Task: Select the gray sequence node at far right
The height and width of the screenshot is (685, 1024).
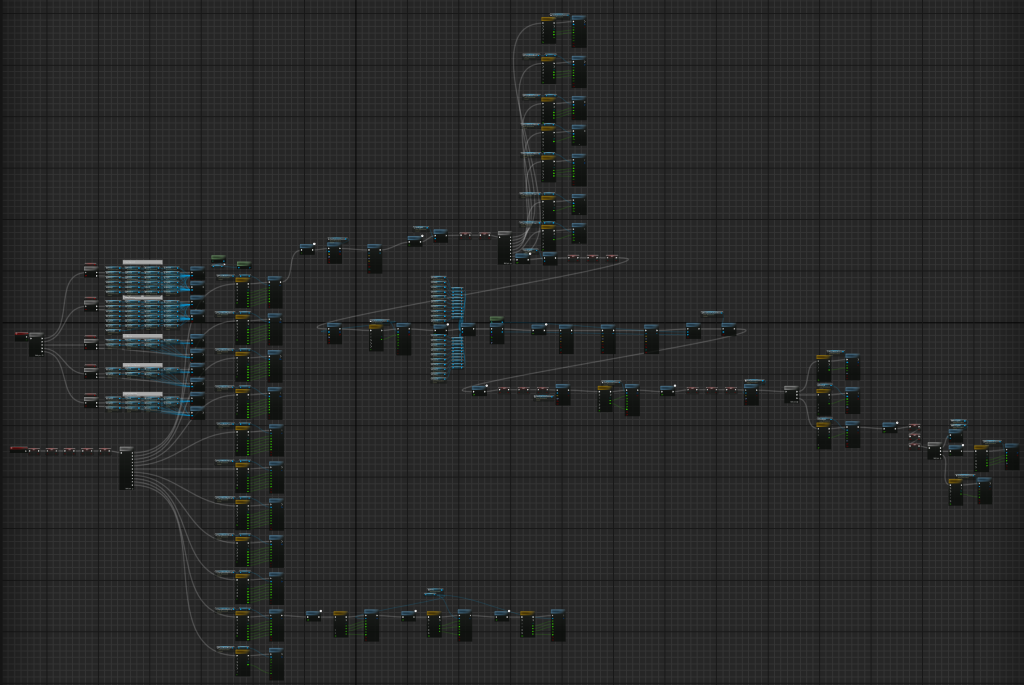Action: pos(934,451)
